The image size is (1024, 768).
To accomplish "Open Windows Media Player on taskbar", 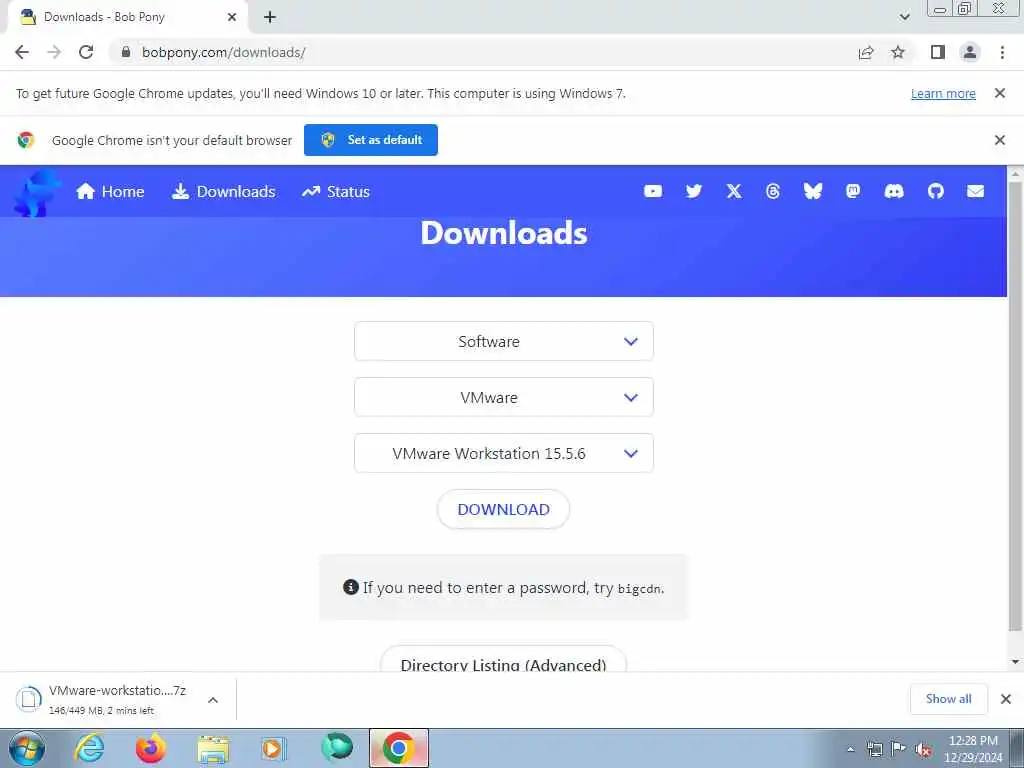I will click(274, 748).
